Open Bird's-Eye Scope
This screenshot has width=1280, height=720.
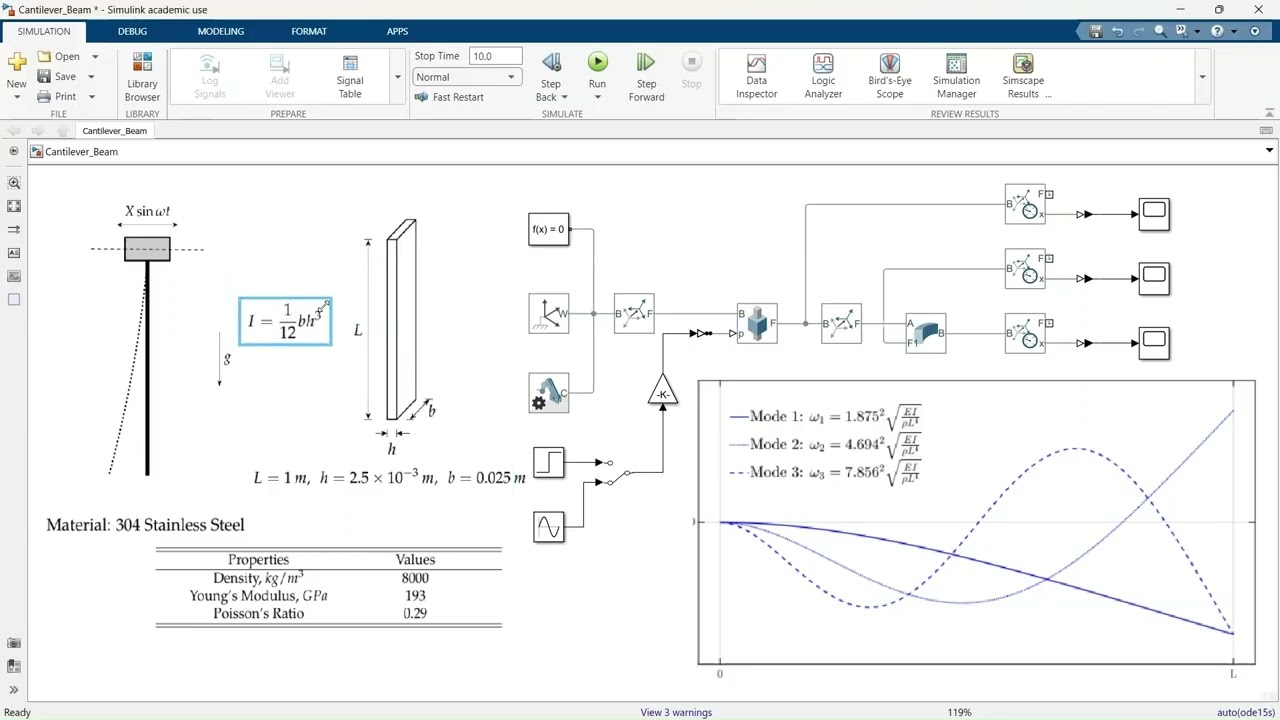889,77
